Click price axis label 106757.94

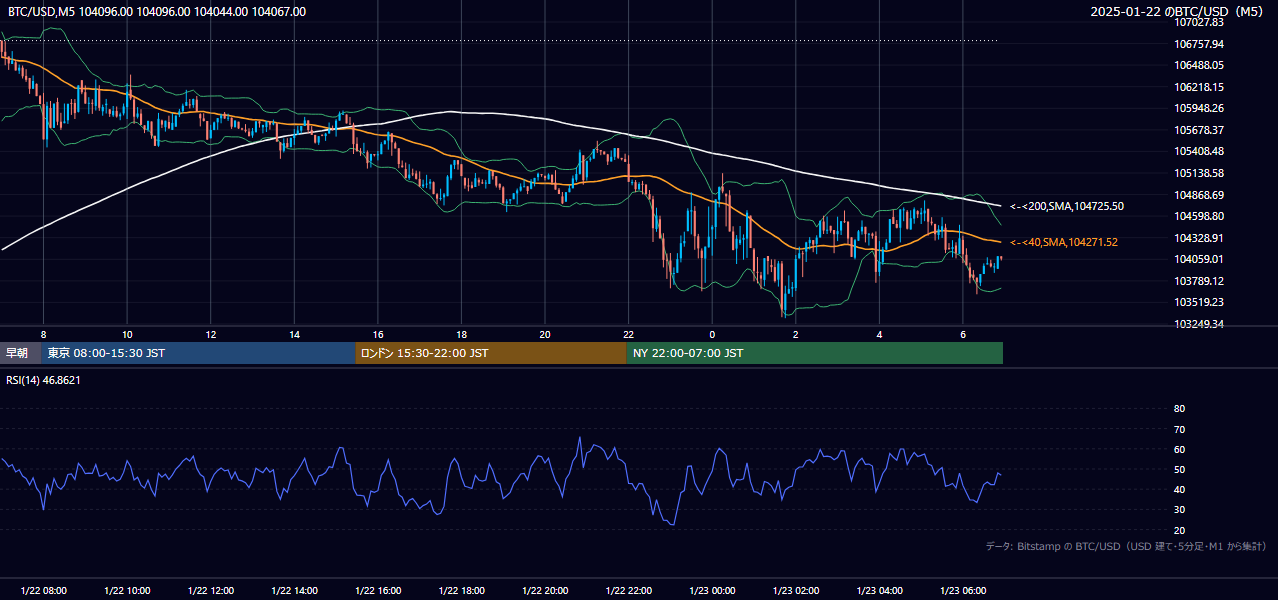(x=1199, y=44)
